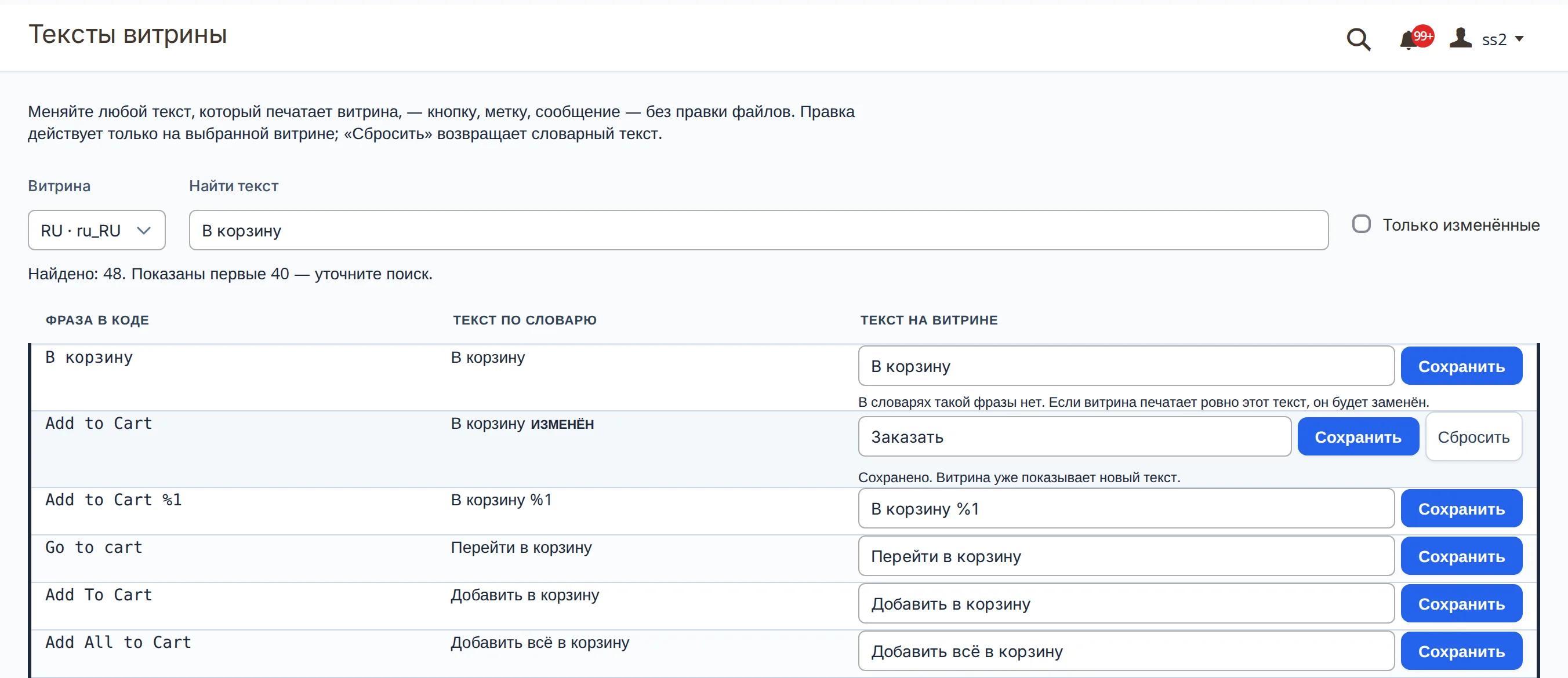This screenshot has width=1568, height=678.
Task: Focus the «Найти текст» search field
Action: pos(758,231)
